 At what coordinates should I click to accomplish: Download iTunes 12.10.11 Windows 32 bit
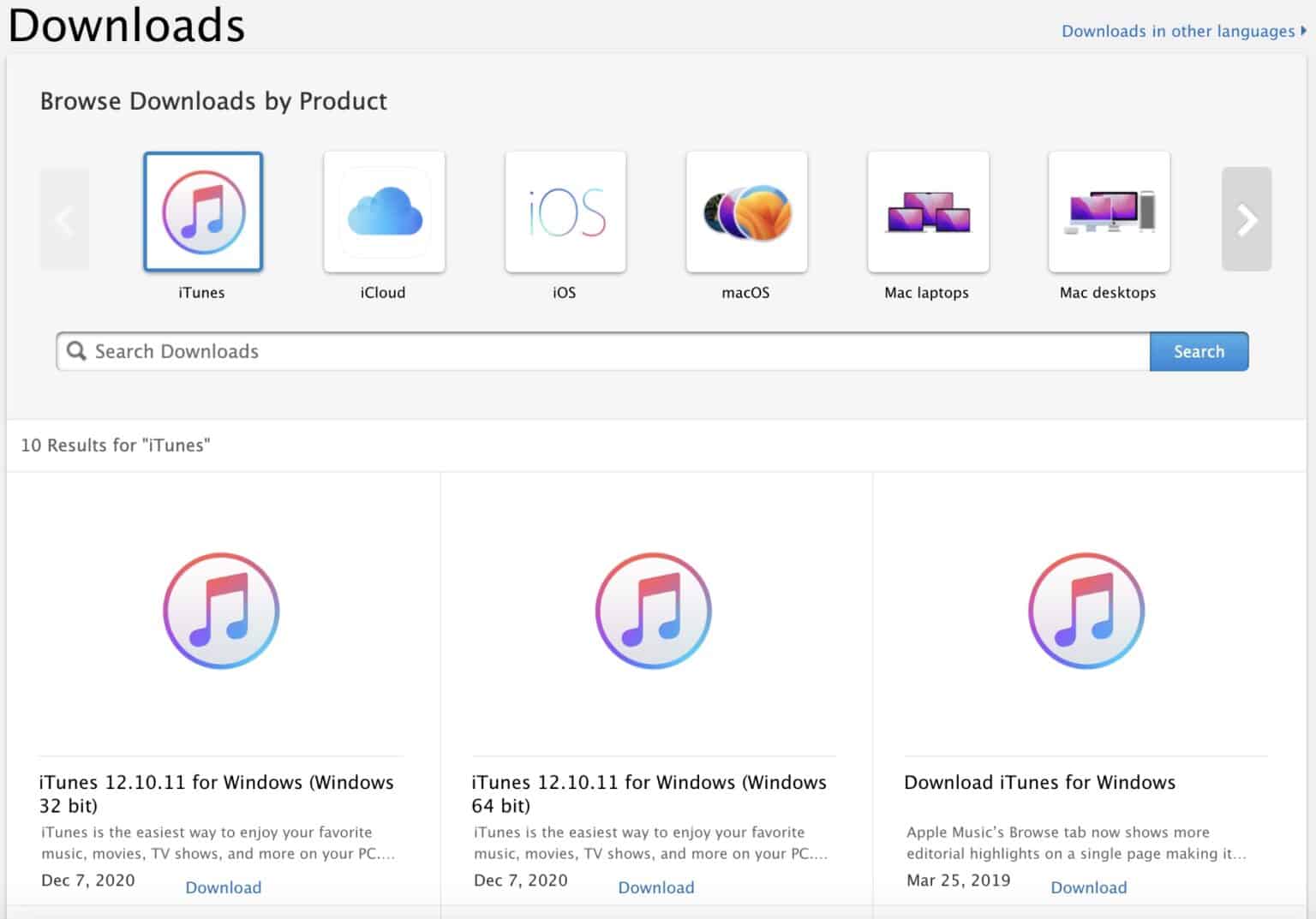(x=224, y=887)
